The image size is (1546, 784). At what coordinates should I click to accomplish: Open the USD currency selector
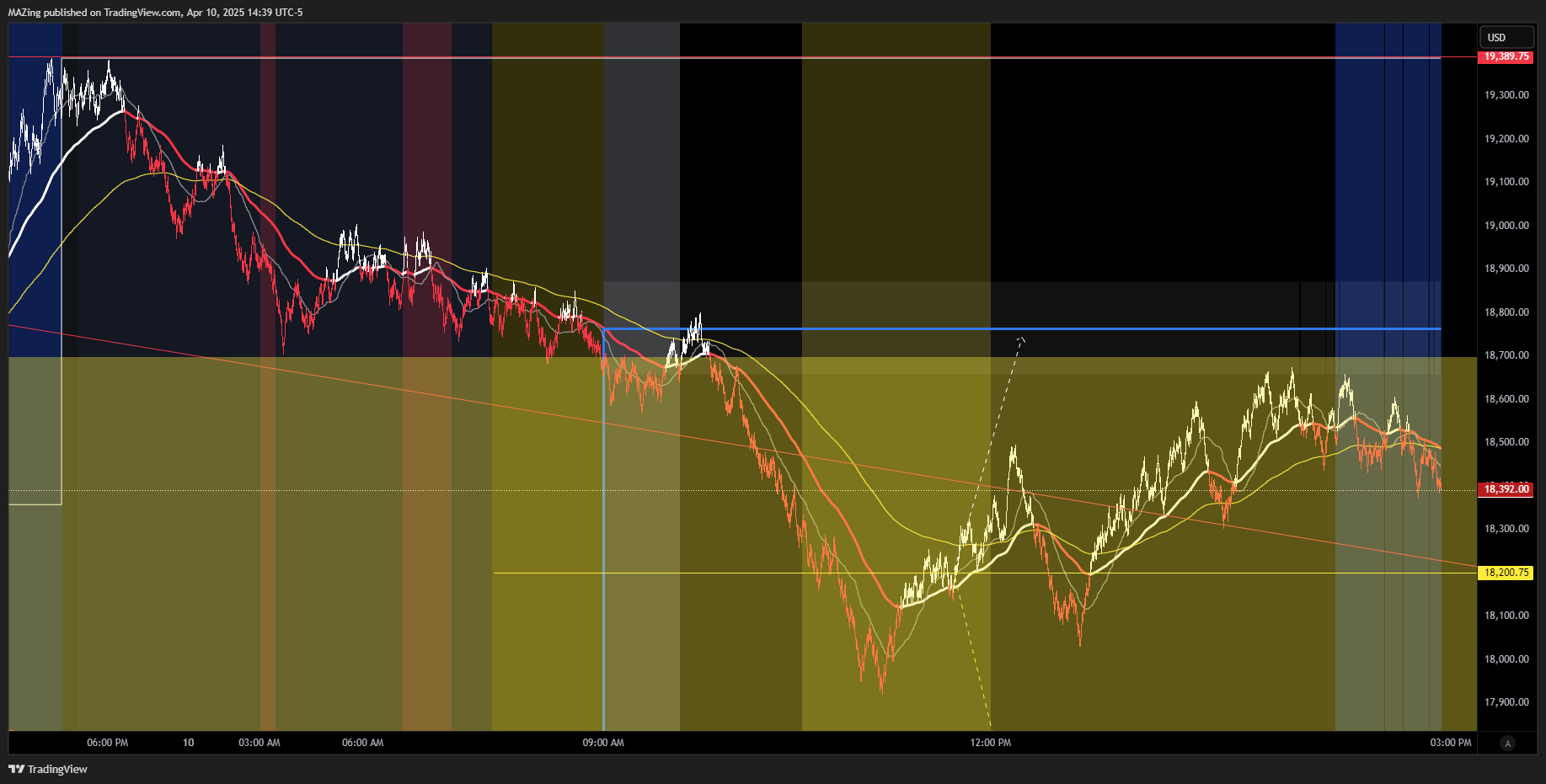(1506, 37)
